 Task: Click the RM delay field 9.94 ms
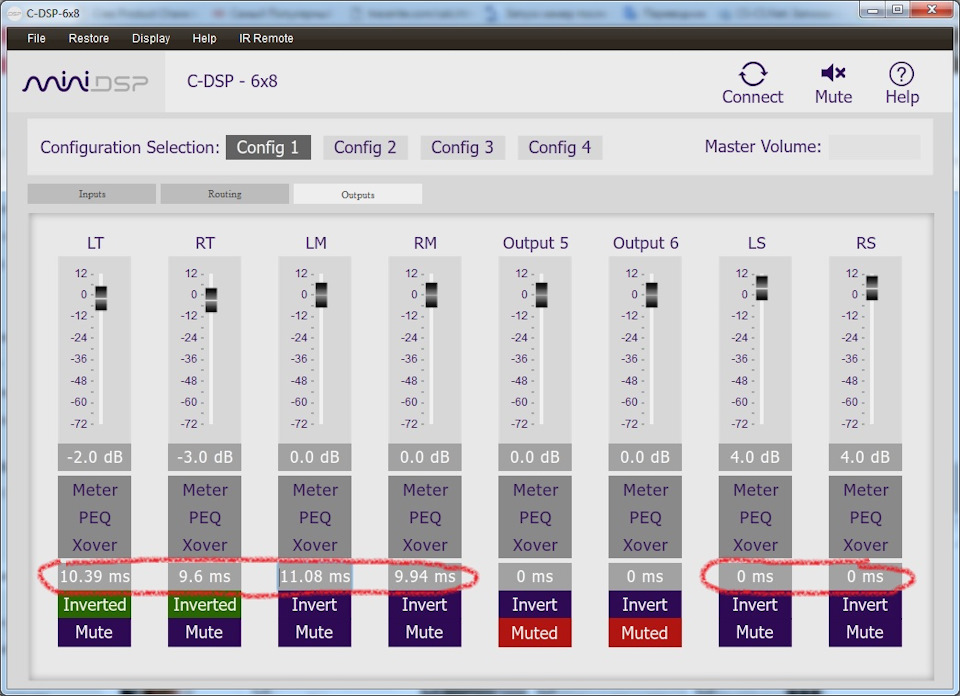tap(425, 577)
